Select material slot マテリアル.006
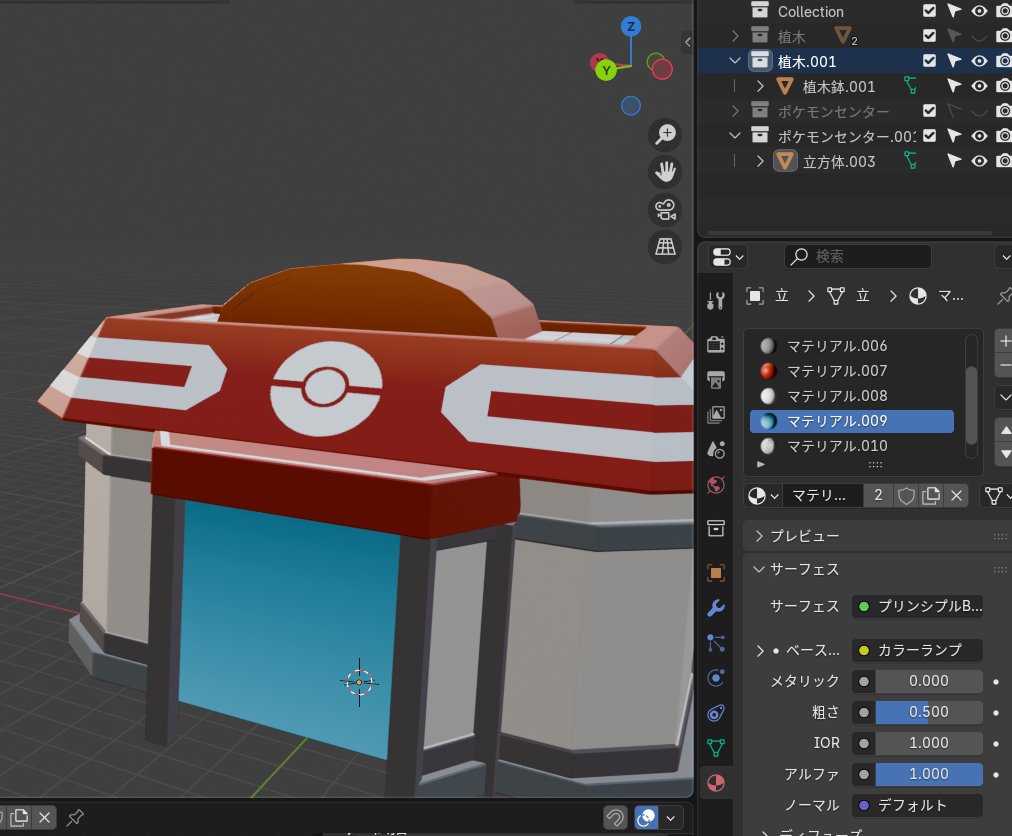The width and height of the screenshot is (1012, 836). 851,346
